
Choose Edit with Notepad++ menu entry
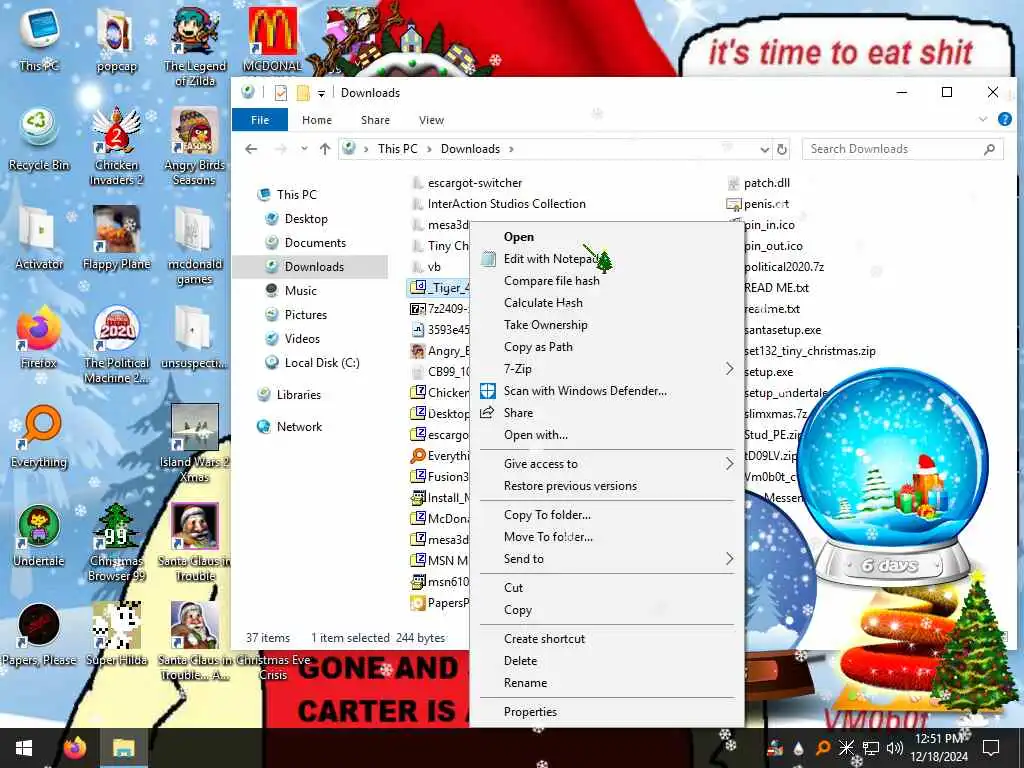coord(607,259)
